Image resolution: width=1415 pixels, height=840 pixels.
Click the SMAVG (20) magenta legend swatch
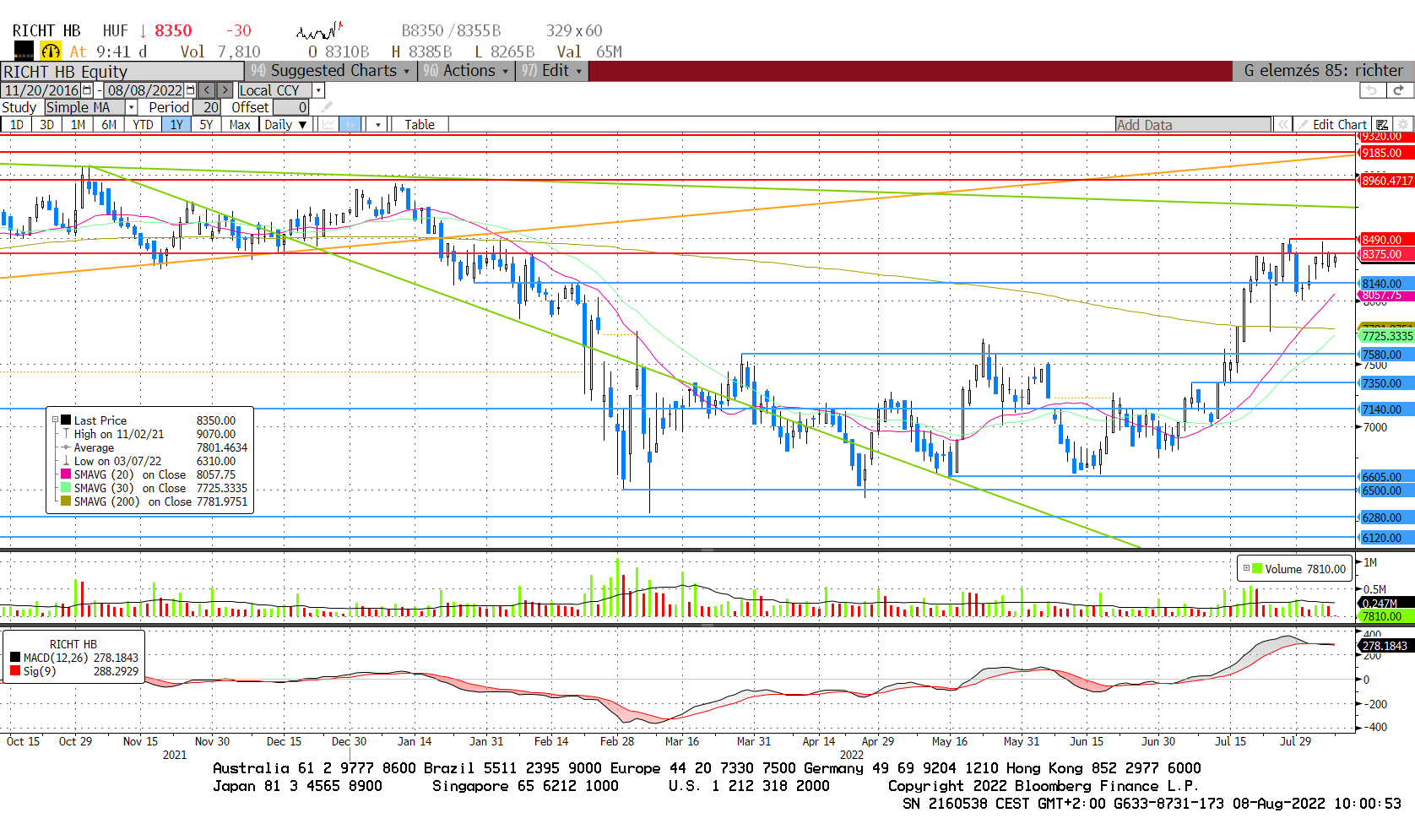pyautogui.click(x=66, y=474)
